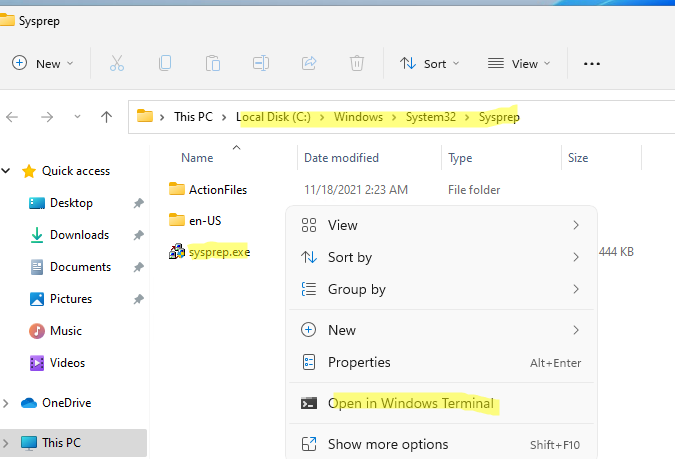
Task: Click ActionFiles date 11/18/2021 2:23 AM
Action: (x=356, y=190)
